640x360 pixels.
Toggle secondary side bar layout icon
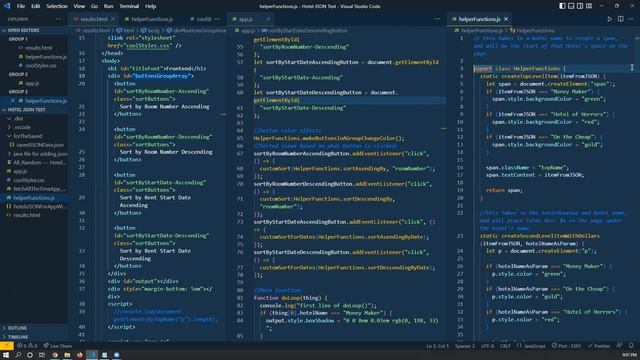click(x=580, y=6)
